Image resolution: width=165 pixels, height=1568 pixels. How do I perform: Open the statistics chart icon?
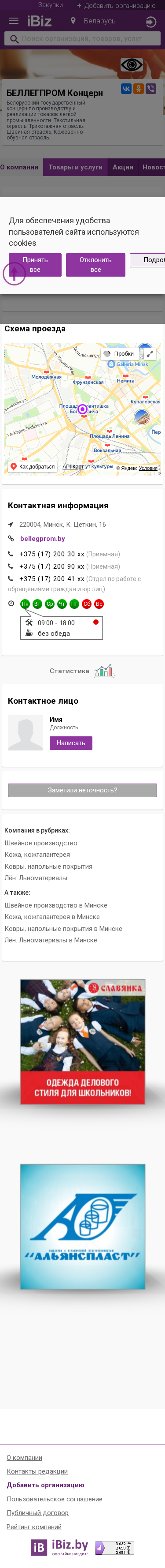coord(104,671)
